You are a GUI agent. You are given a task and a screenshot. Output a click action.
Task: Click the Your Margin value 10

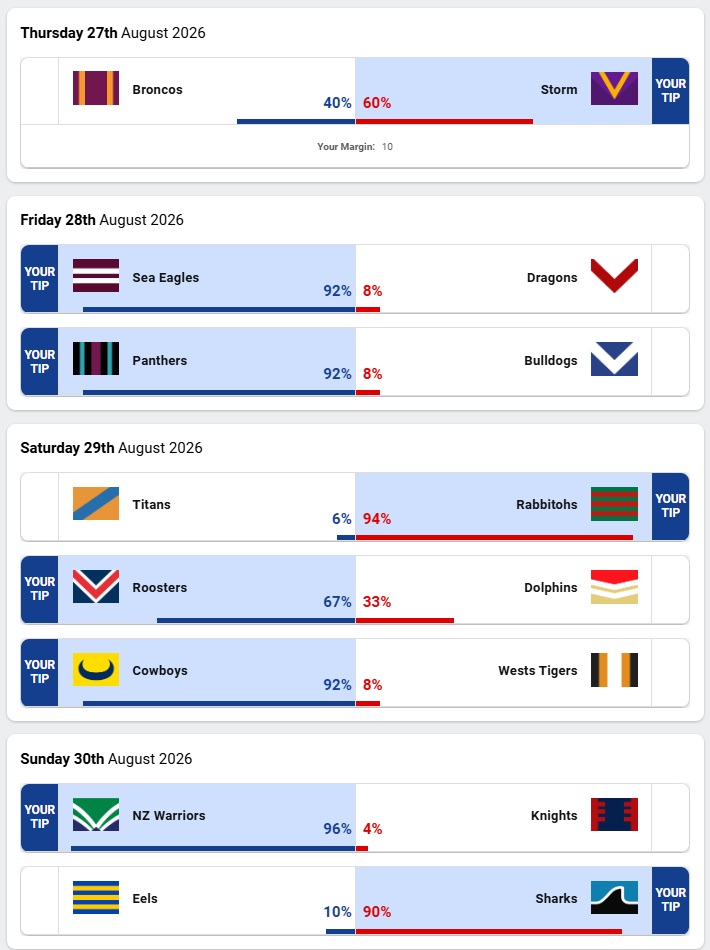tap(387, 147)
